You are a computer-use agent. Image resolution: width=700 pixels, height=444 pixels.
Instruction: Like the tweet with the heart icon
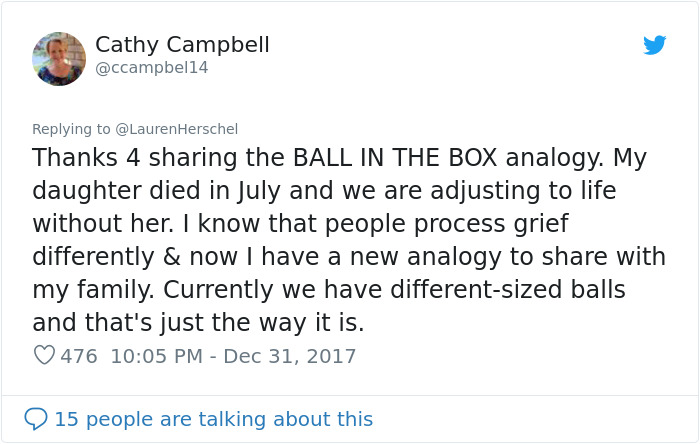coord(44,355)
